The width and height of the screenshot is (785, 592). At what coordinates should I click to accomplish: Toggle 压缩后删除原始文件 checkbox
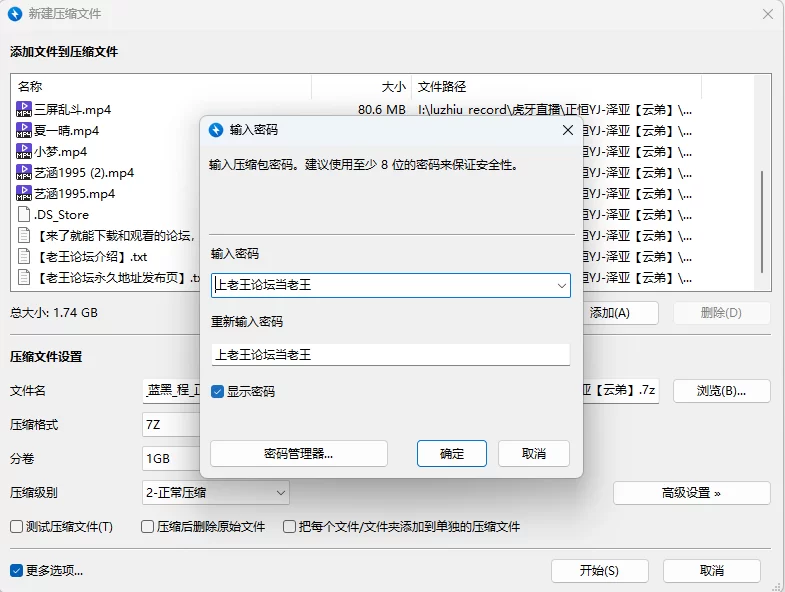(148, 527)
